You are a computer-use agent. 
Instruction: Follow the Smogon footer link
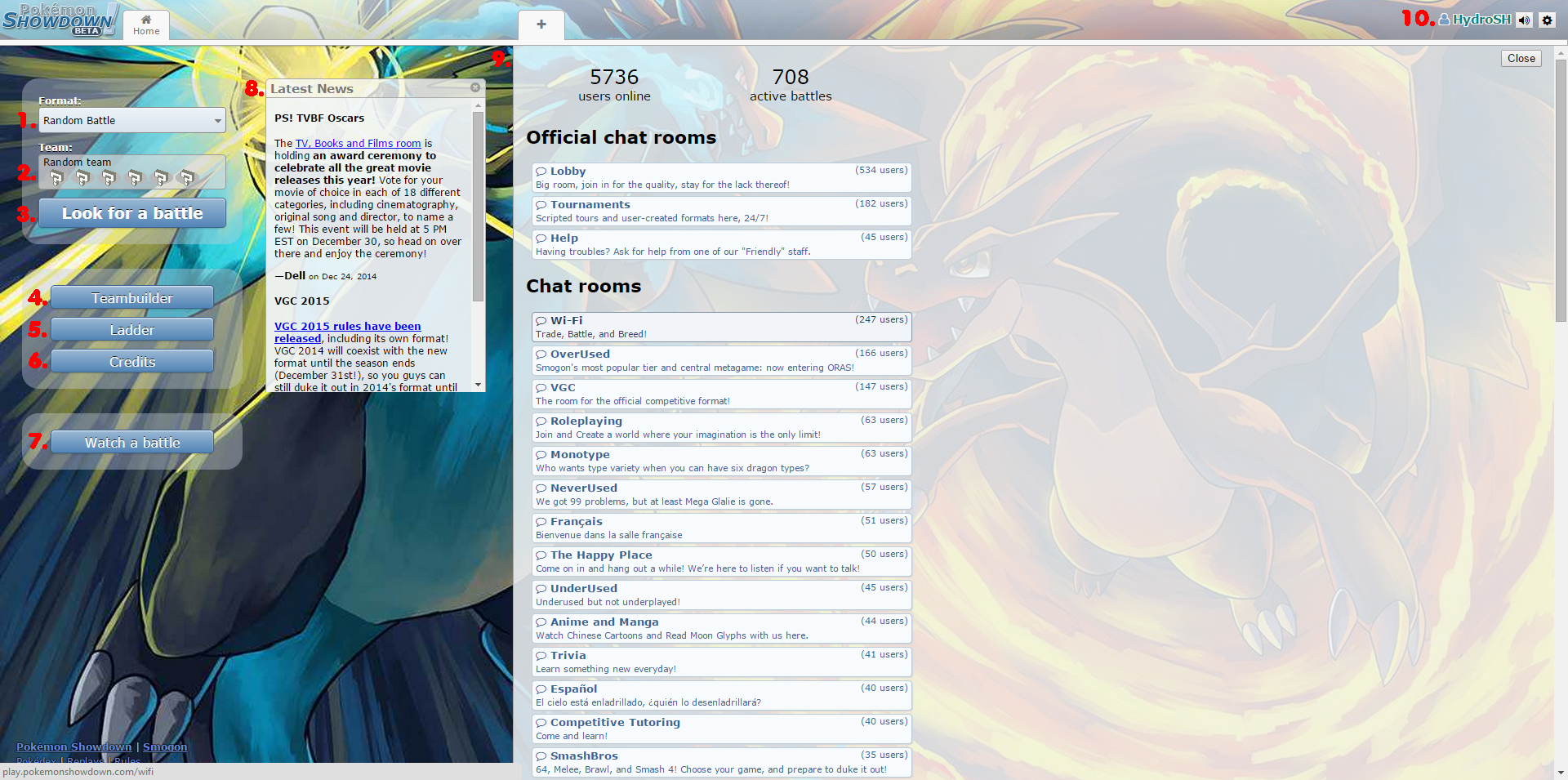[x=165, y=747]
